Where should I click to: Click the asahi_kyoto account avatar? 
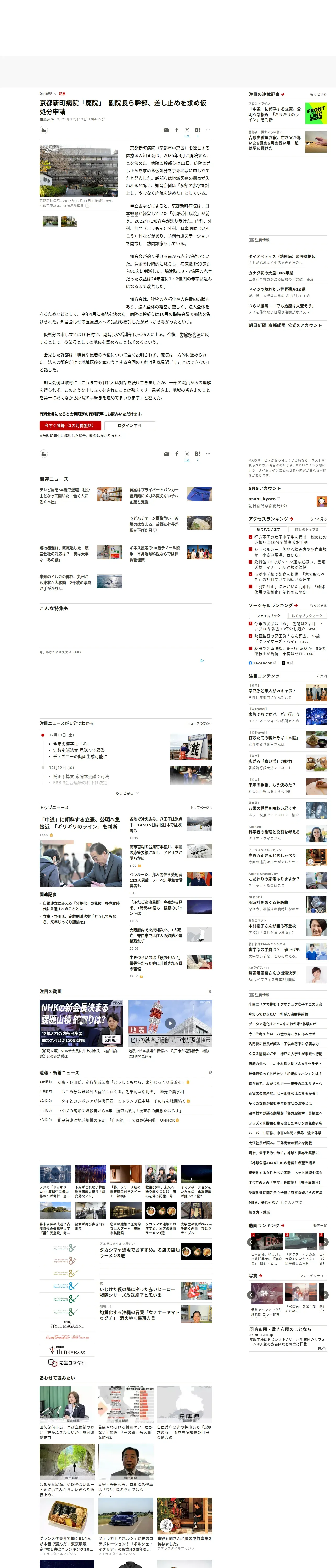(x=321, y=501)
